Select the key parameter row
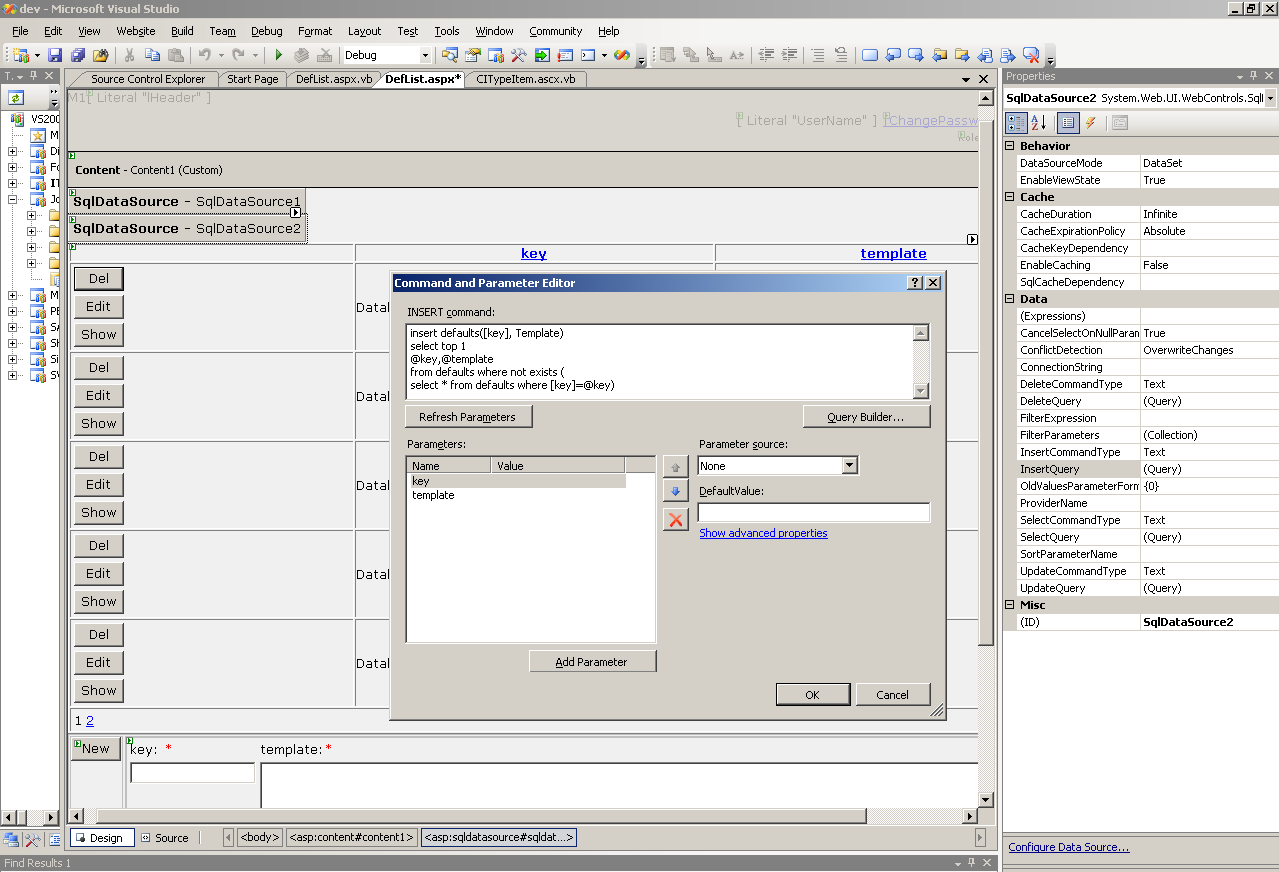Screen dimensions: 1279x872 (516, 481)
